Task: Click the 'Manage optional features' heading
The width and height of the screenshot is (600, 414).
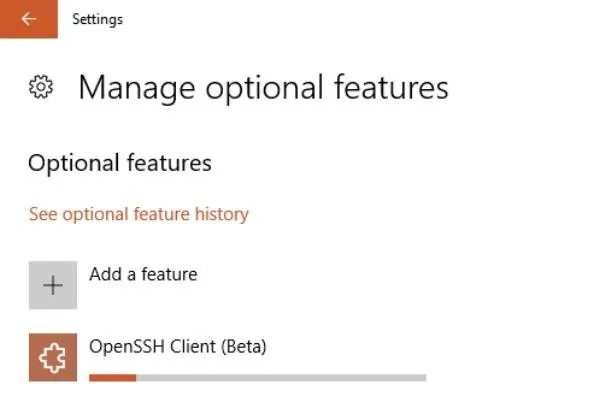Action: [x=263, y=88]
